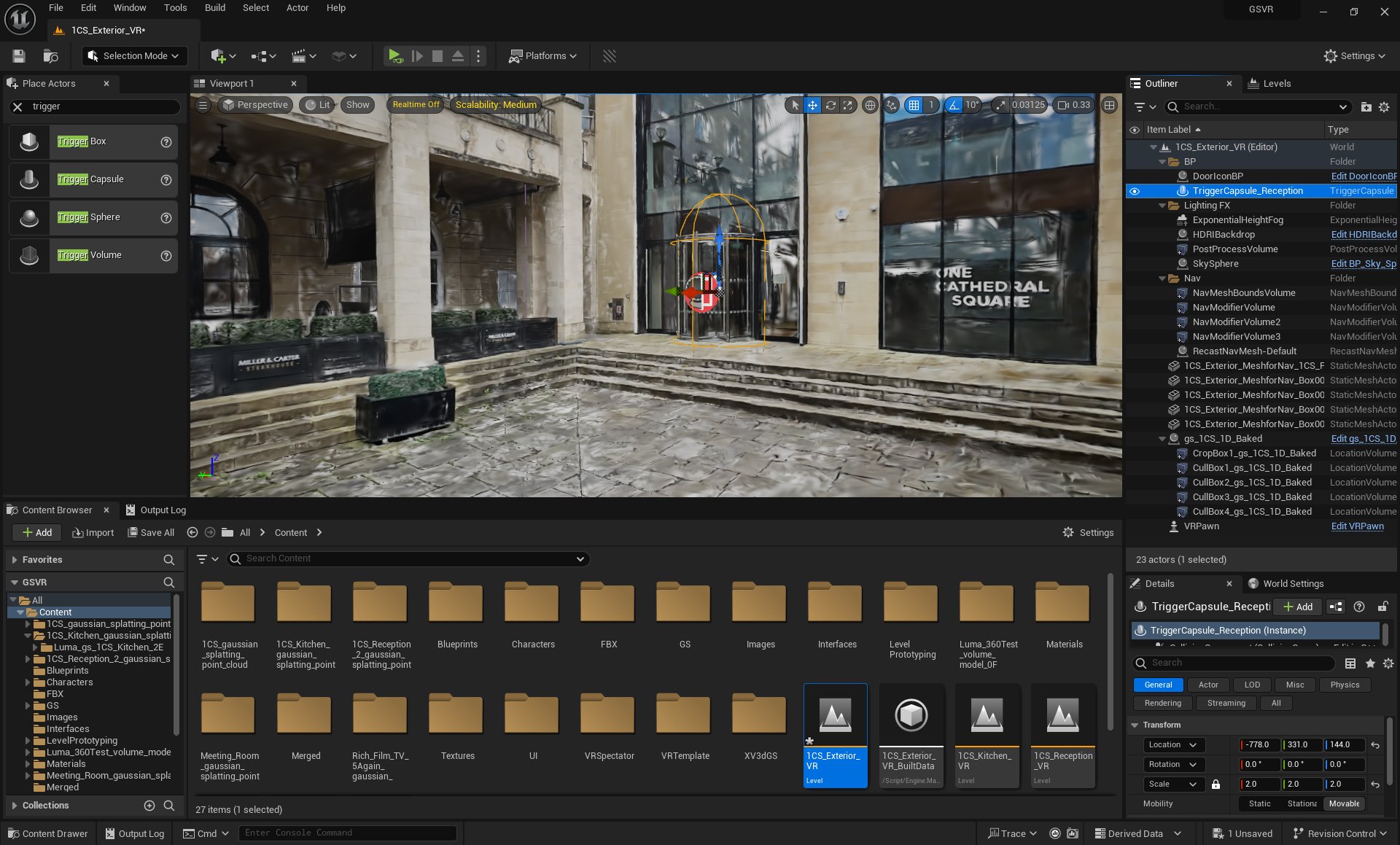Click the Console Command input field
Screen dimensions: 1400x845
[348, 833]
